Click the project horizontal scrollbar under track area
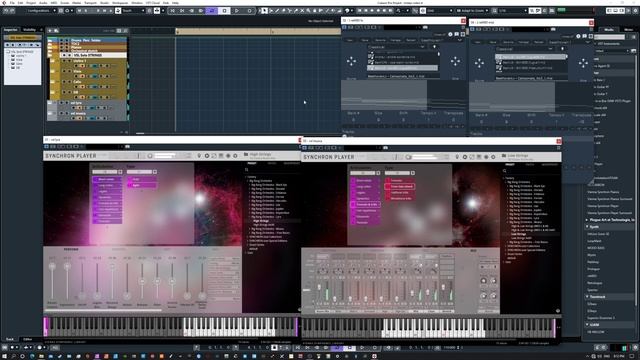This screenshot has width=640, height=360. 140,133
